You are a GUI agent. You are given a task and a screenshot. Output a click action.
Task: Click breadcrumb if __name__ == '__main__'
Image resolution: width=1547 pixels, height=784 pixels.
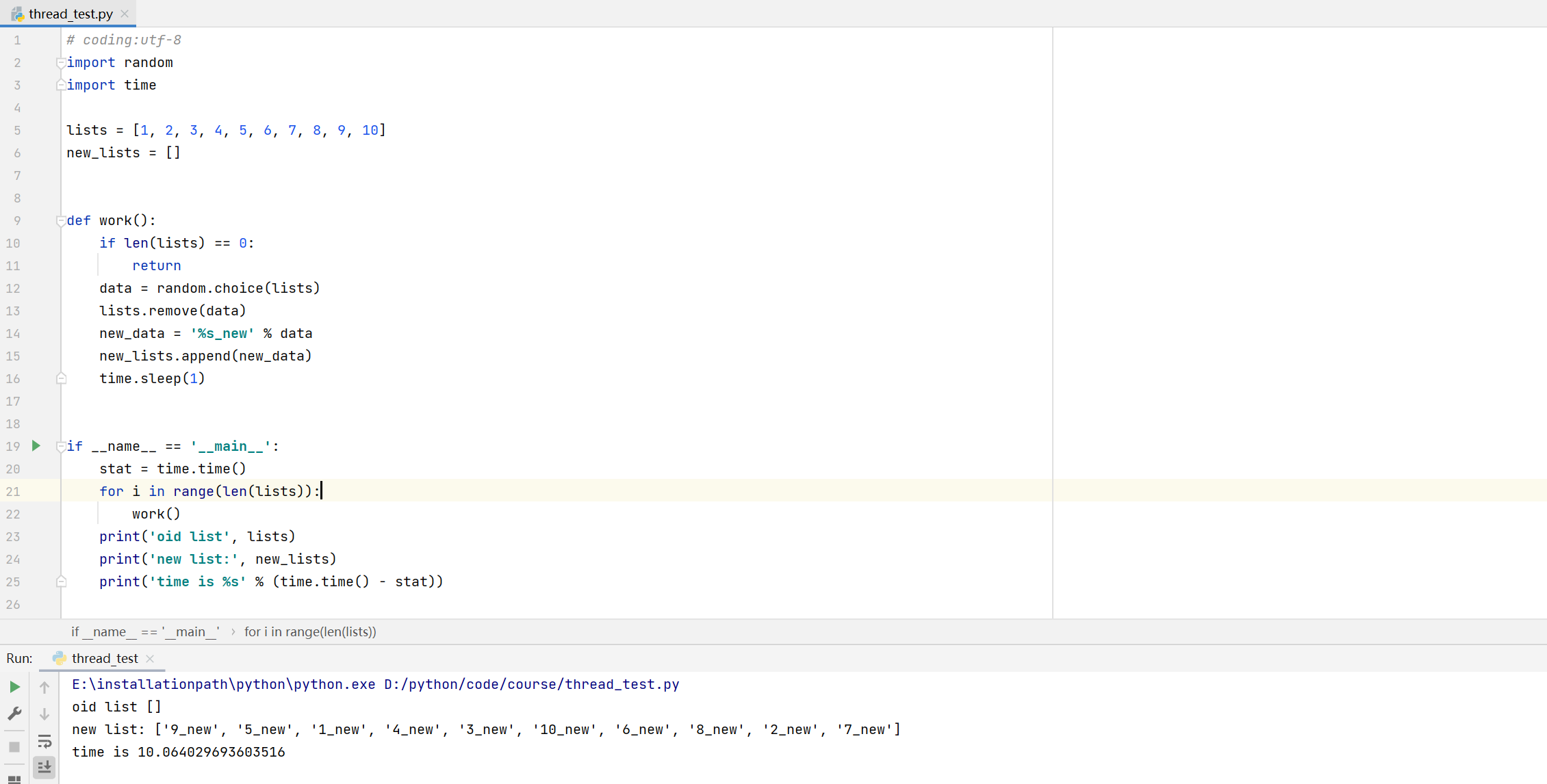point(145,631)
